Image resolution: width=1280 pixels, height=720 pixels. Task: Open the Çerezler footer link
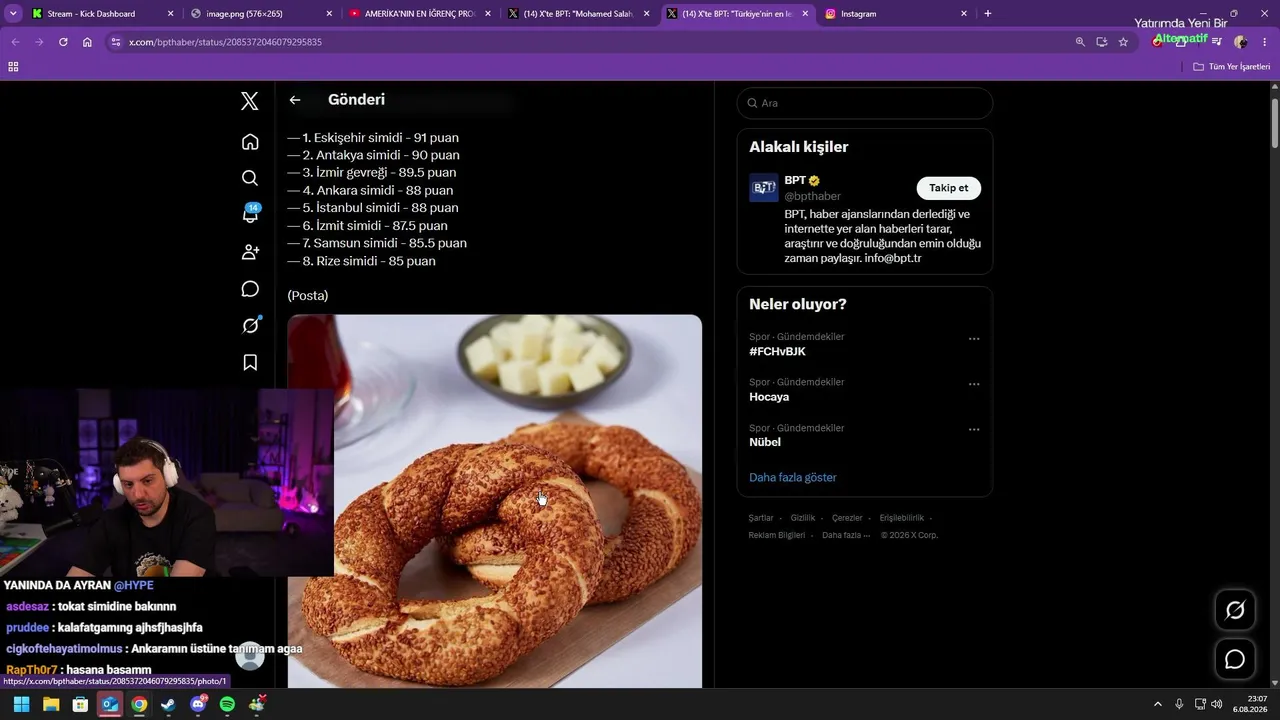(847, 518)
